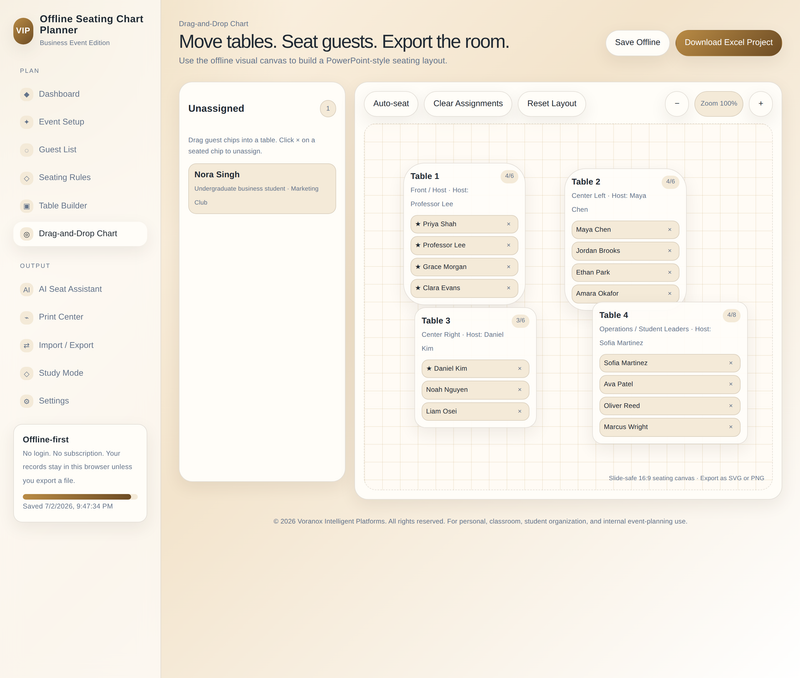Open Settings from sidebar
The width and height of the screenshot is (800, 678).
click(80, 401)
